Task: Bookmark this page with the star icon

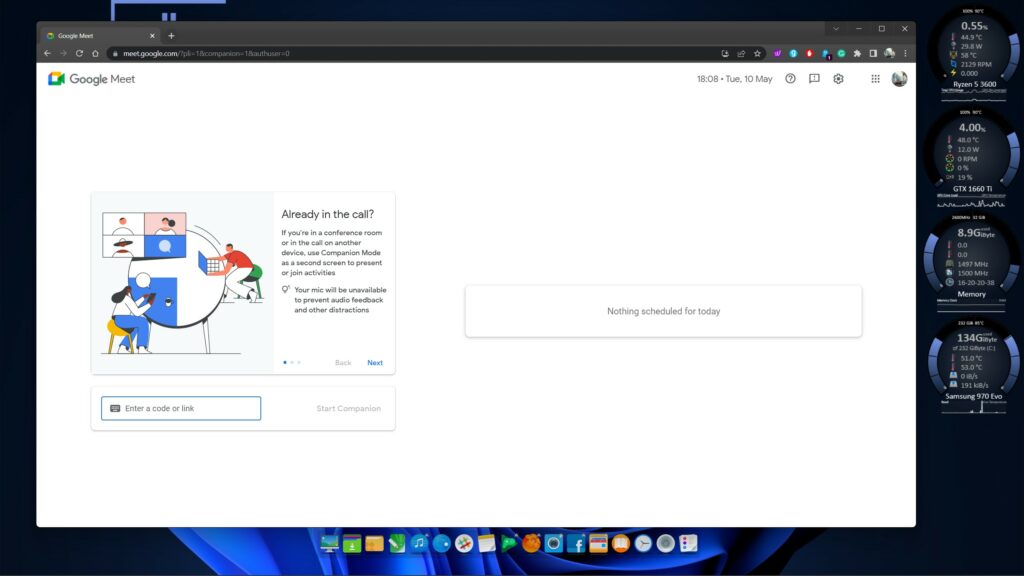Action: pos(758,53)
